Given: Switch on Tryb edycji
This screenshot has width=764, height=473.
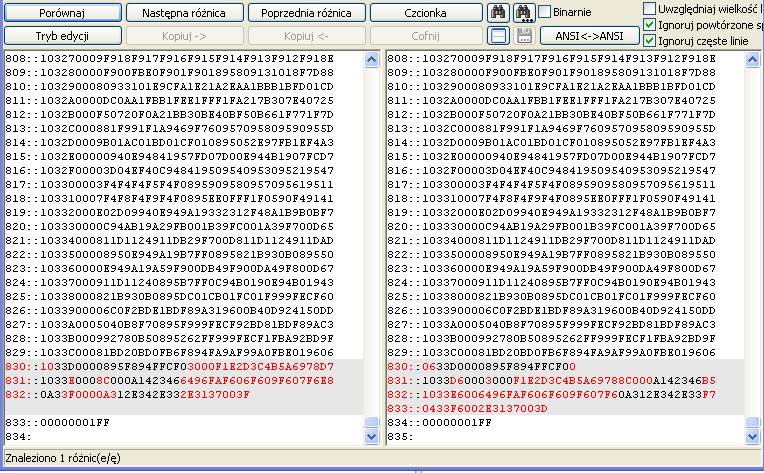Looking at the screenshot, I should pyautogui.click(x=62, y=36).
